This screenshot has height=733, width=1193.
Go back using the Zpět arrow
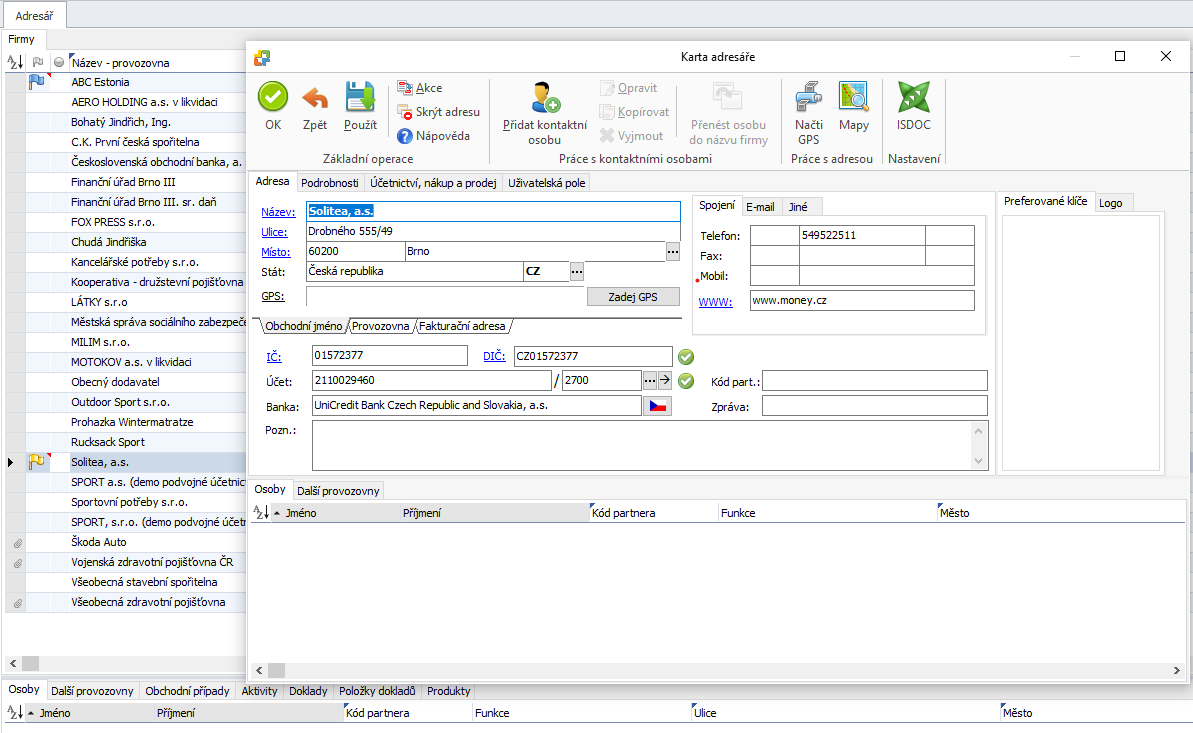315,97
